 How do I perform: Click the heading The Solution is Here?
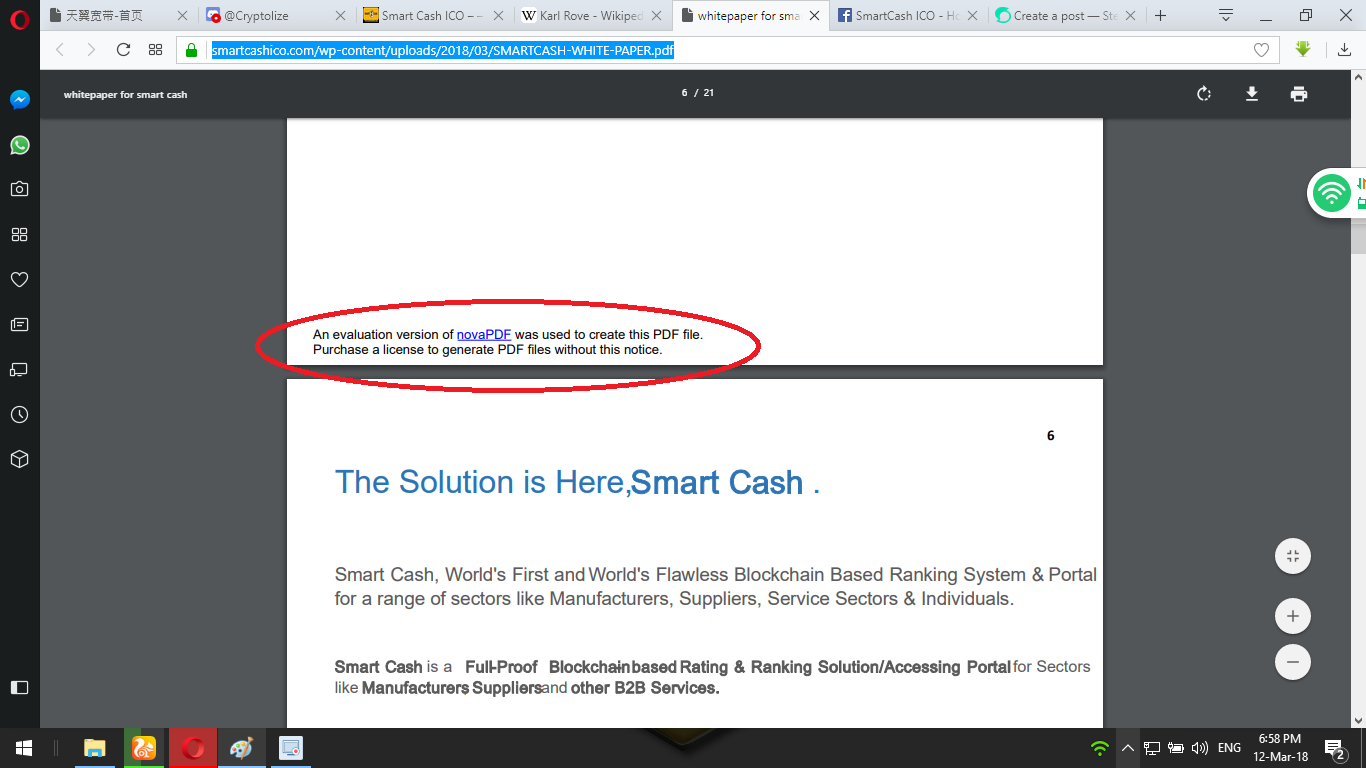(577, 482)
